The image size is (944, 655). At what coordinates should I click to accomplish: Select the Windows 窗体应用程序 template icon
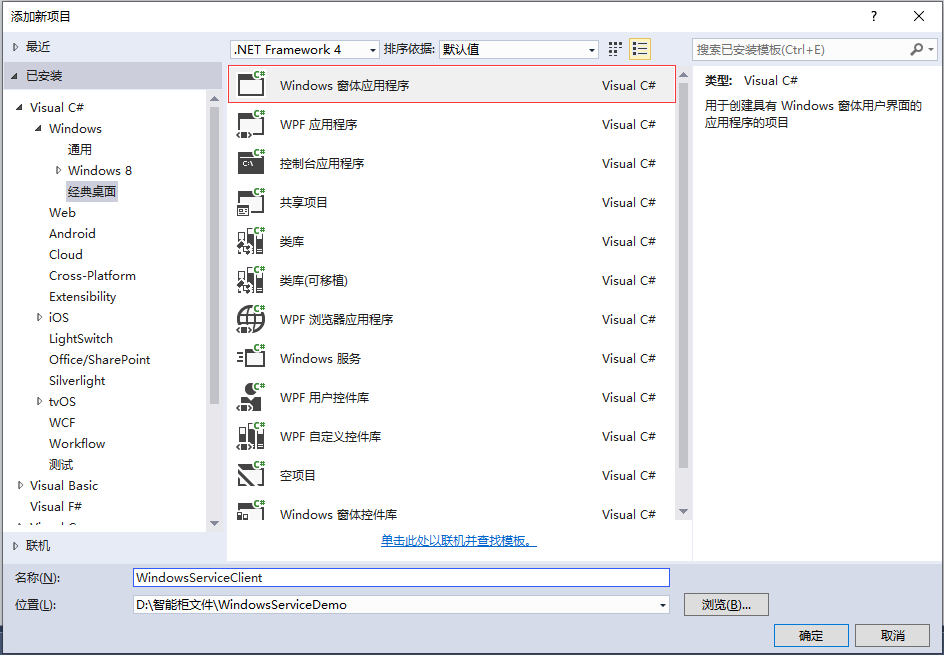pyautogui.click(x=251, y=84)
